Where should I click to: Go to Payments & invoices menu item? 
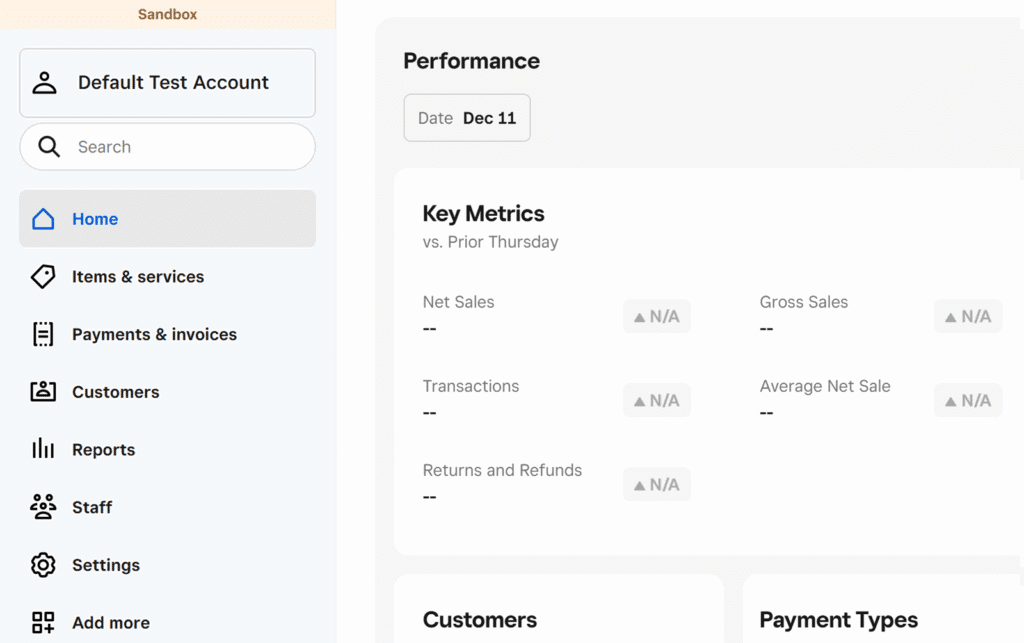click(x=154, y=335)
